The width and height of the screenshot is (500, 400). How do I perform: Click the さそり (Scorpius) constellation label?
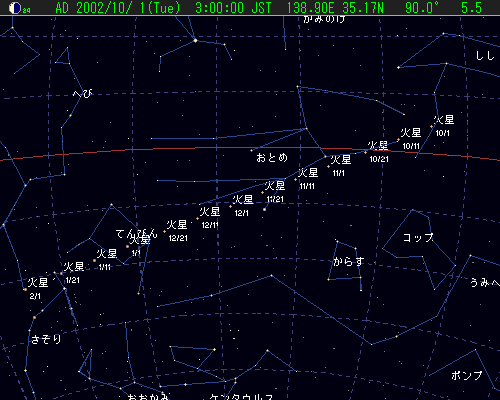coord(46,339)
